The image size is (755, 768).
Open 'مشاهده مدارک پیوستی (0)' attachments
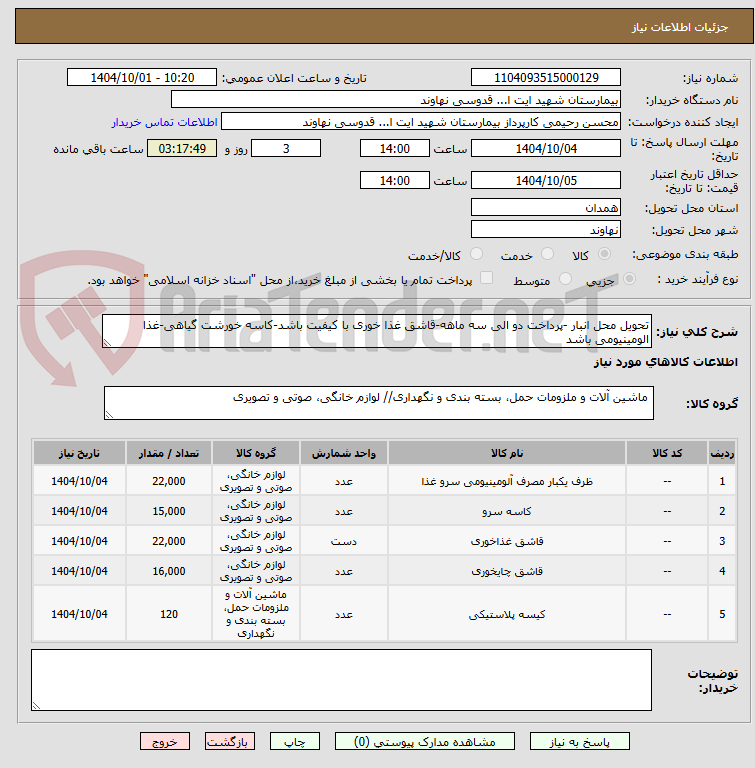point(424,742)
